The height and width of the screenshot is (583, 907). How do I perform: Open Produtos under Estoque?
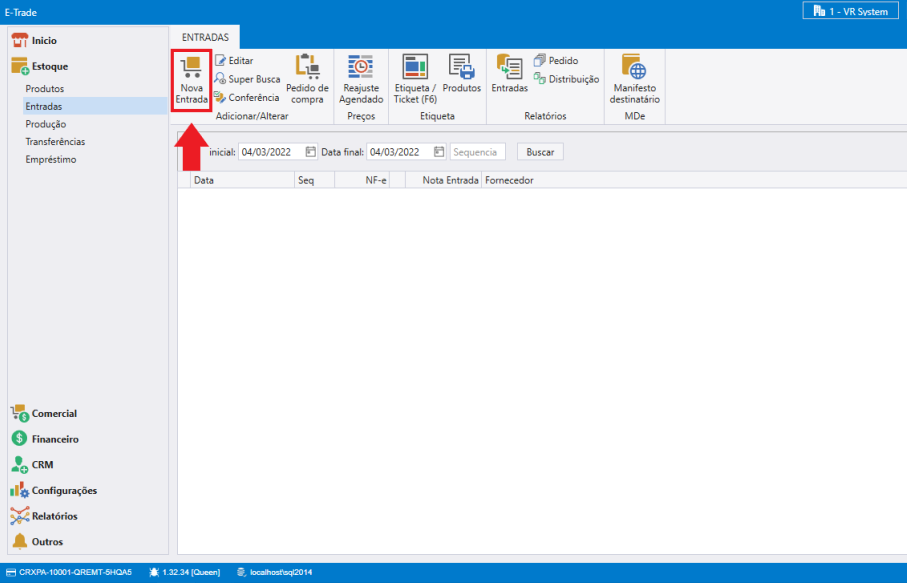45,88
